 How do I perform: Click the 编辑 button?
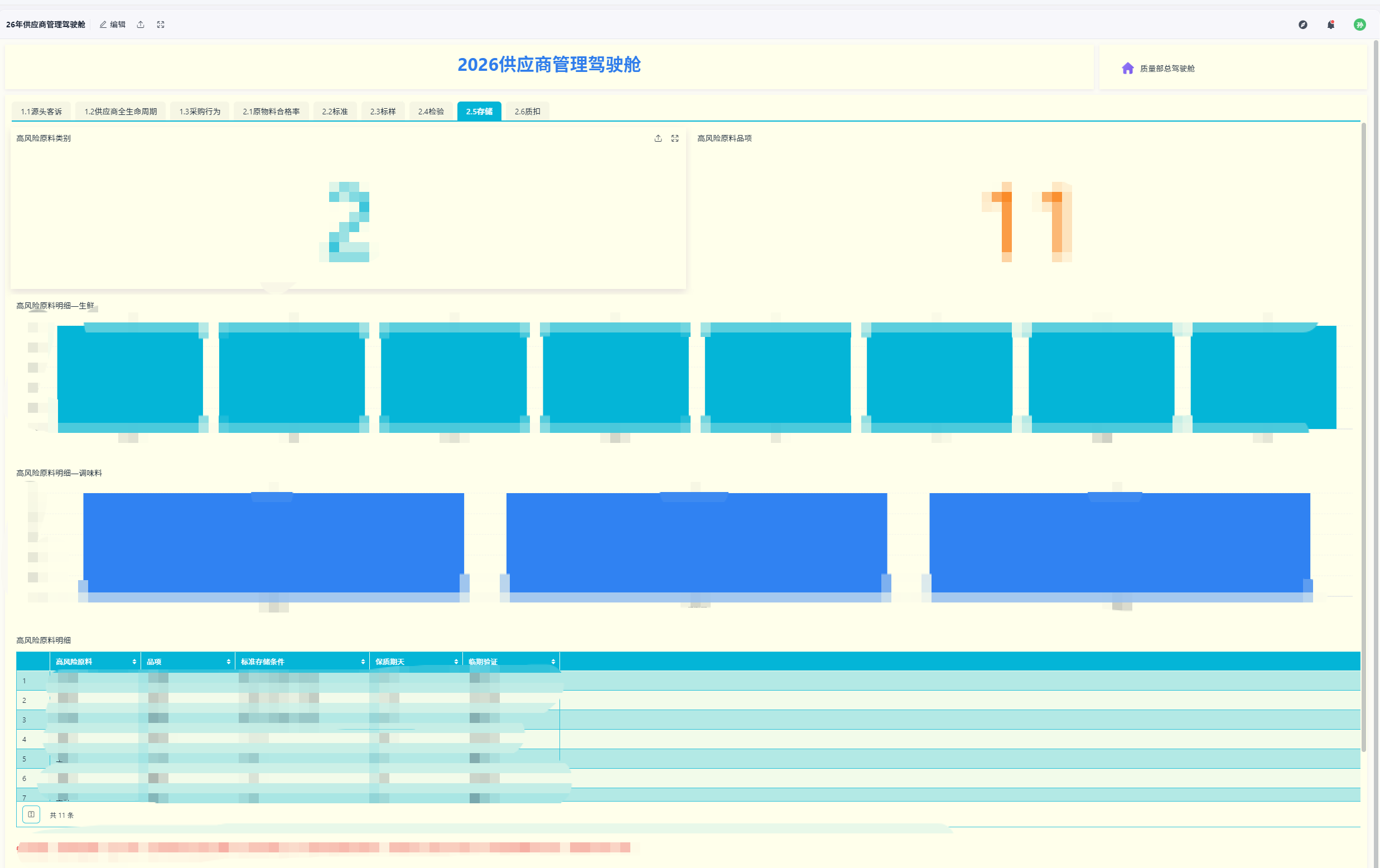pos(112,25)
